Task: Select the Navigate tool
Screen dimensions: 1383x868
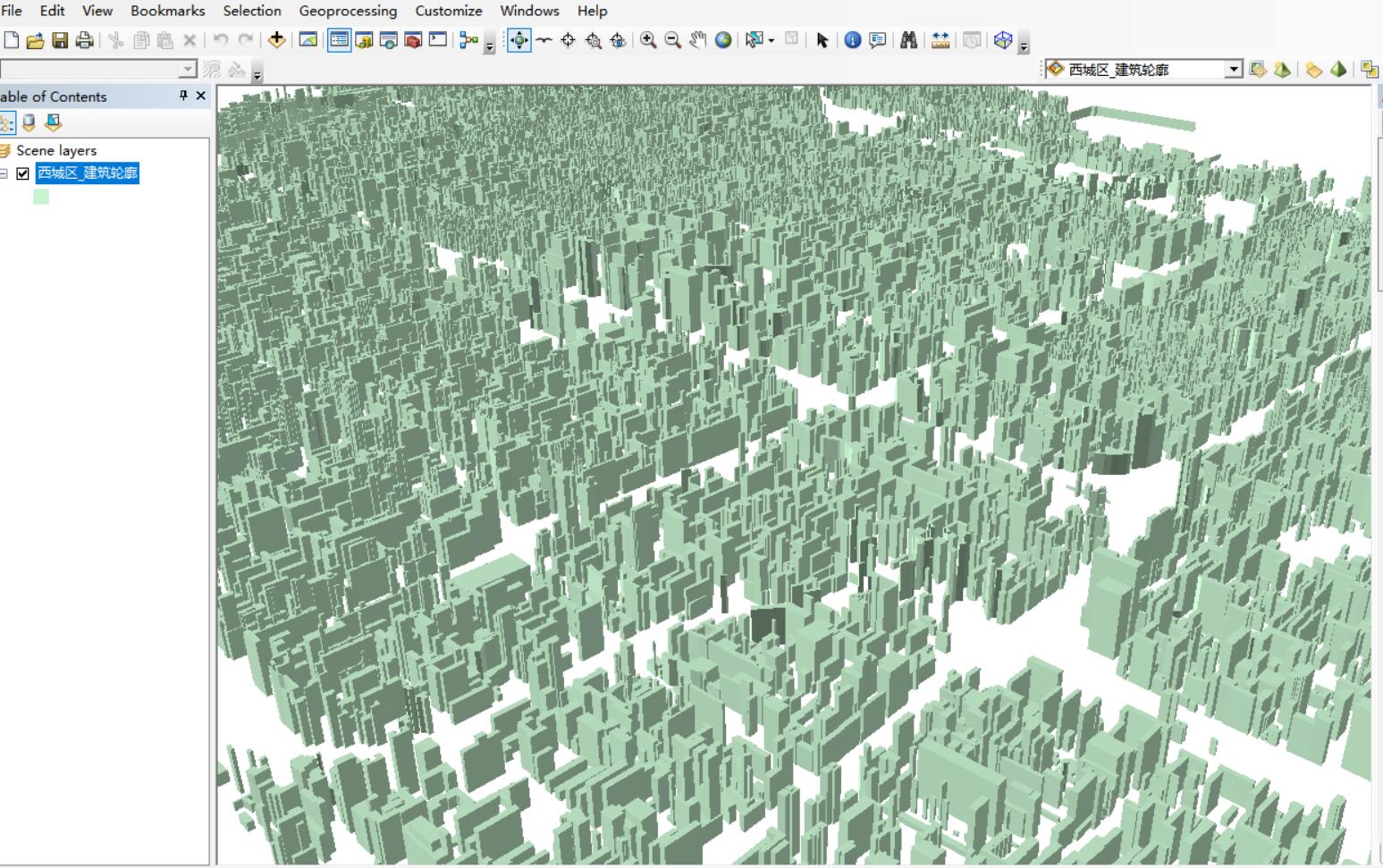Action: (519, 40)
